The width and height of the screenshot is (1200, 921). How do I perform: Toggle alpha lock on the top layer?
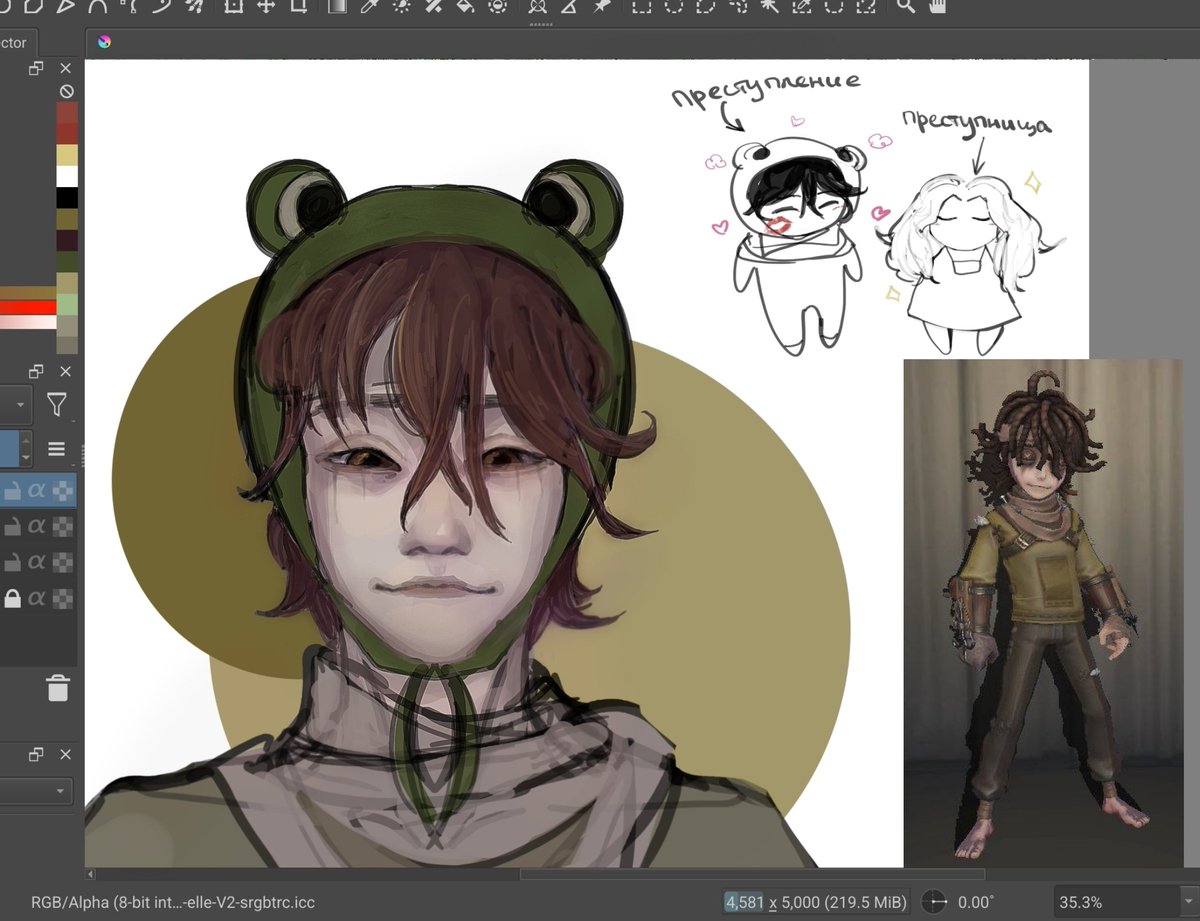[36, 490]
